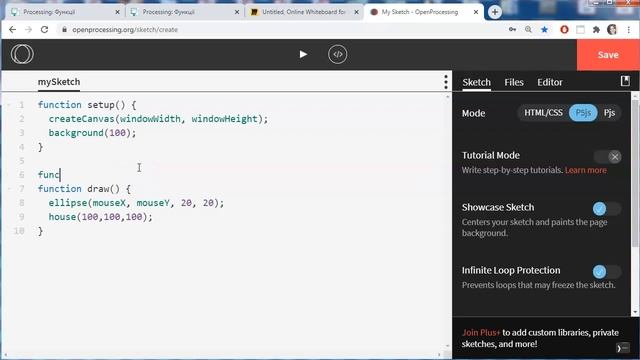Go back in browser history
The width and height of the screenshot is (640, 360).
tap(12, 29)
